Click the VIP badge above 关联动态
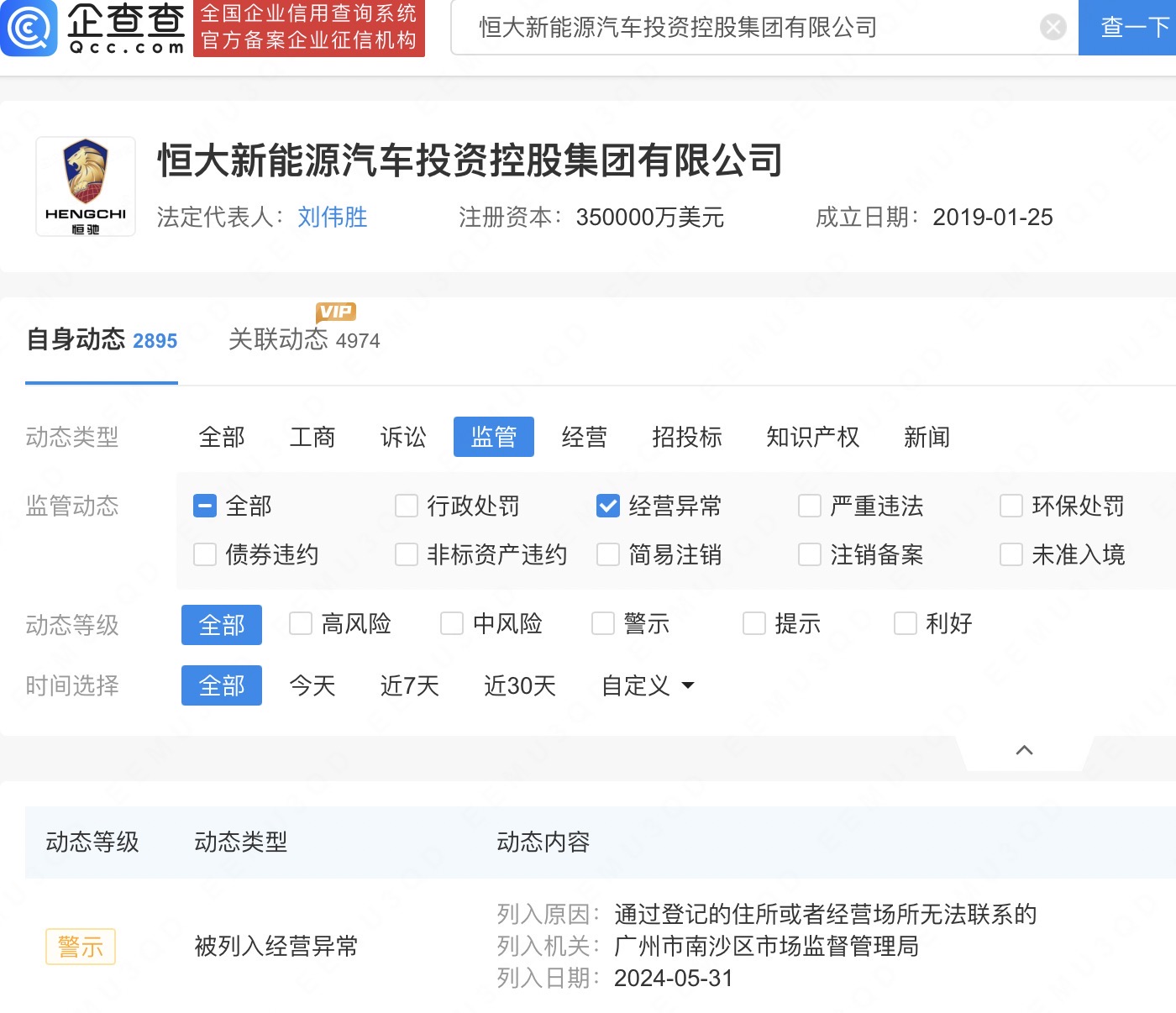Image resolution: width=1176 pixels, height=1013 pixels. pos(335,312)
